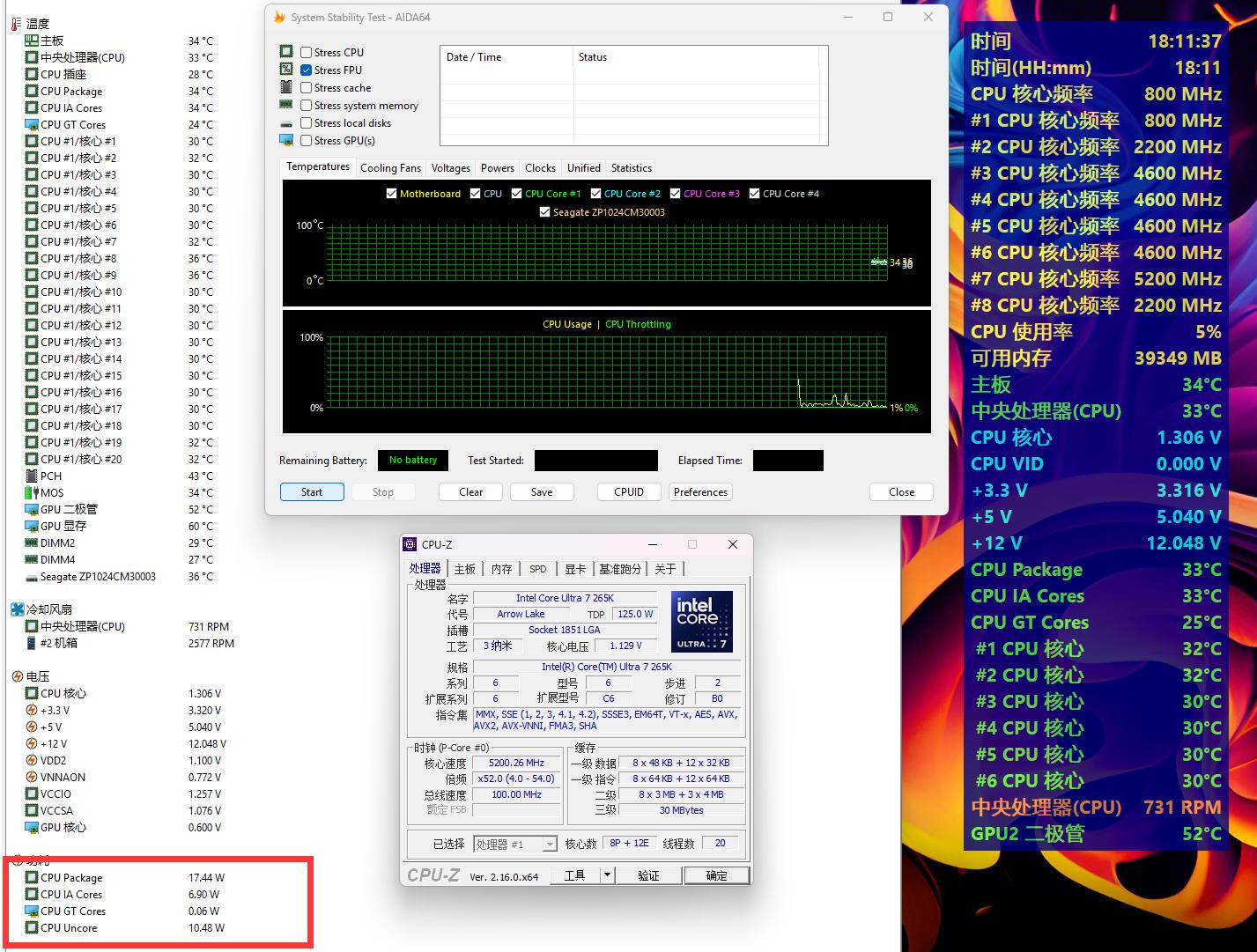The height and width of the screenshot is (952, 1257).
Task: Enable the Stress cache checkbox
Action: click(307, 88)
